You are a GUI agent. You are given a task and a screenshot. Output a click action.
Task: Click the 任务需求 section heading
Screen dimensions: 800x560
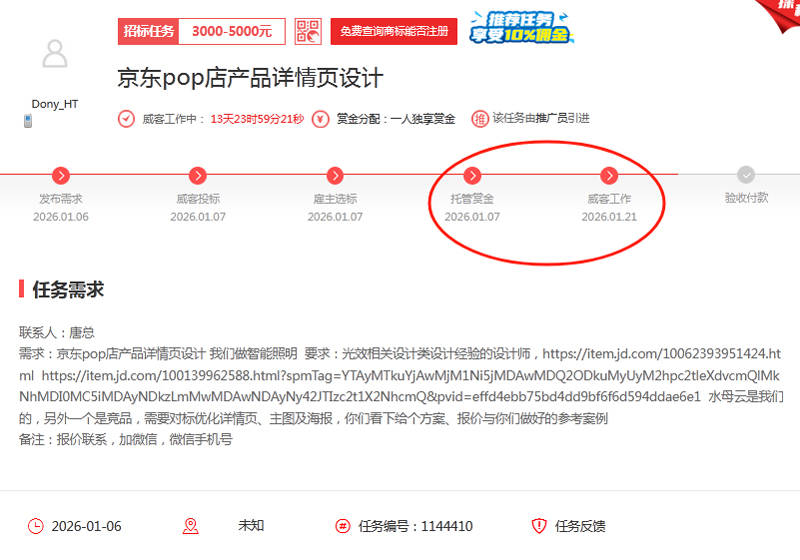[68, 289]
